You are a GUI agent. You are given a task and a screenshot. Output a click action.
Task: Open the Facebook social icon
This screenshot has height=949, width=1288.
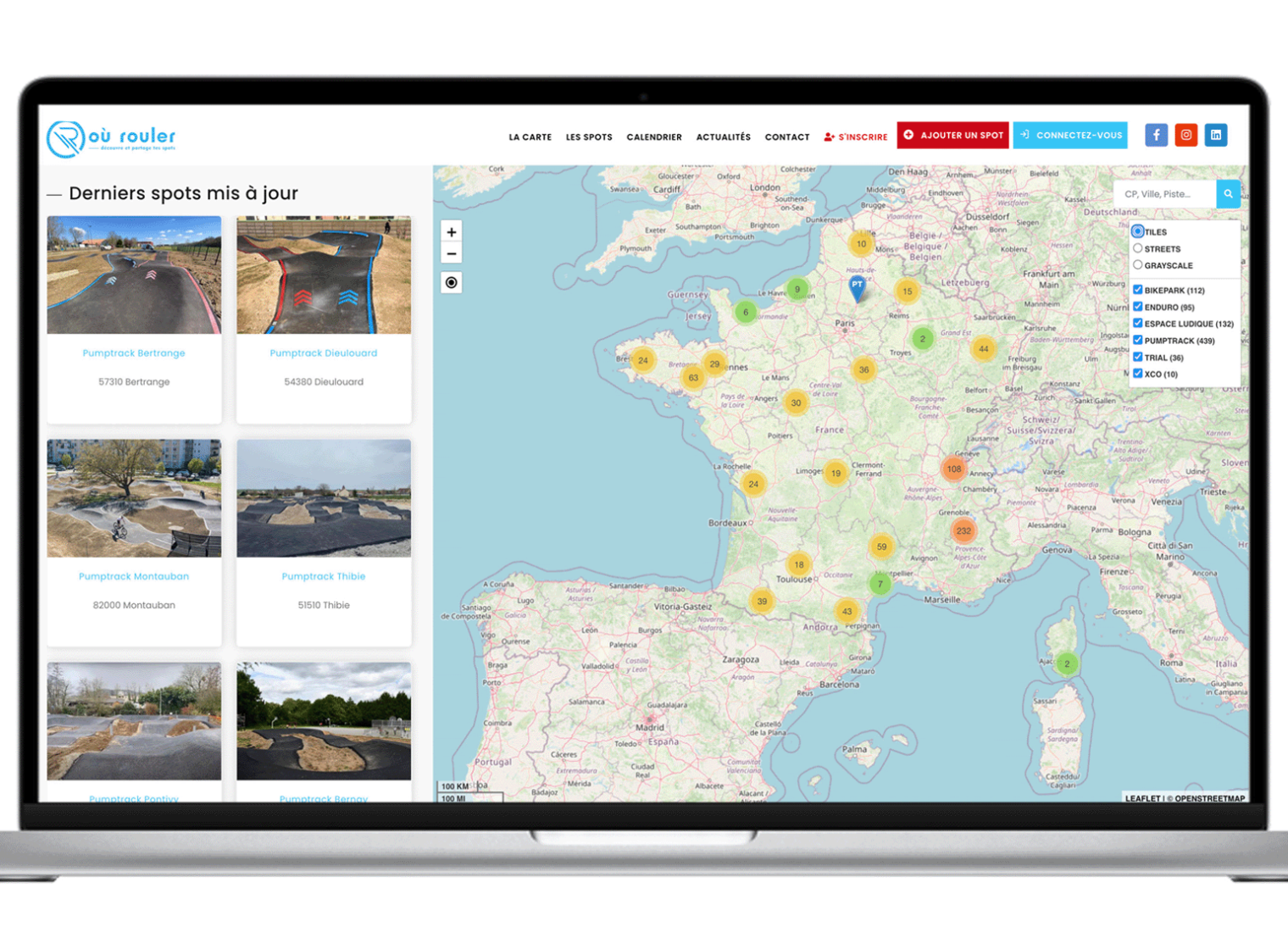pyautogui.click(x=1156, y=135)
